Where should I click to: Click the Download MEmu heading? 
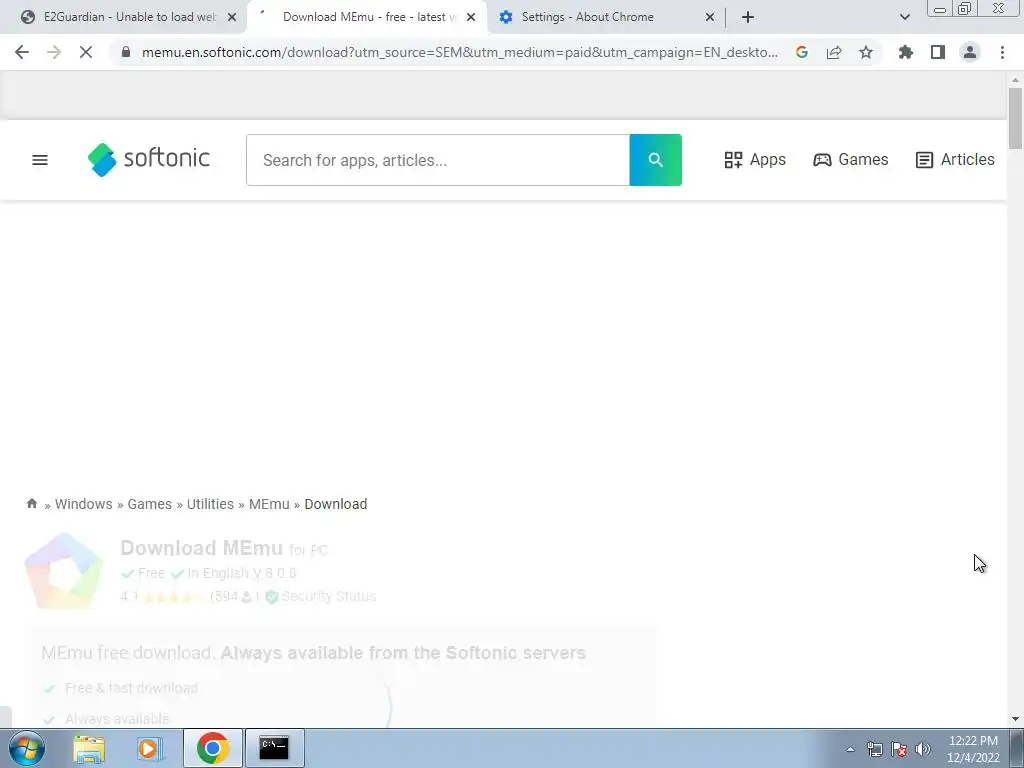click(x=201, y=548)
